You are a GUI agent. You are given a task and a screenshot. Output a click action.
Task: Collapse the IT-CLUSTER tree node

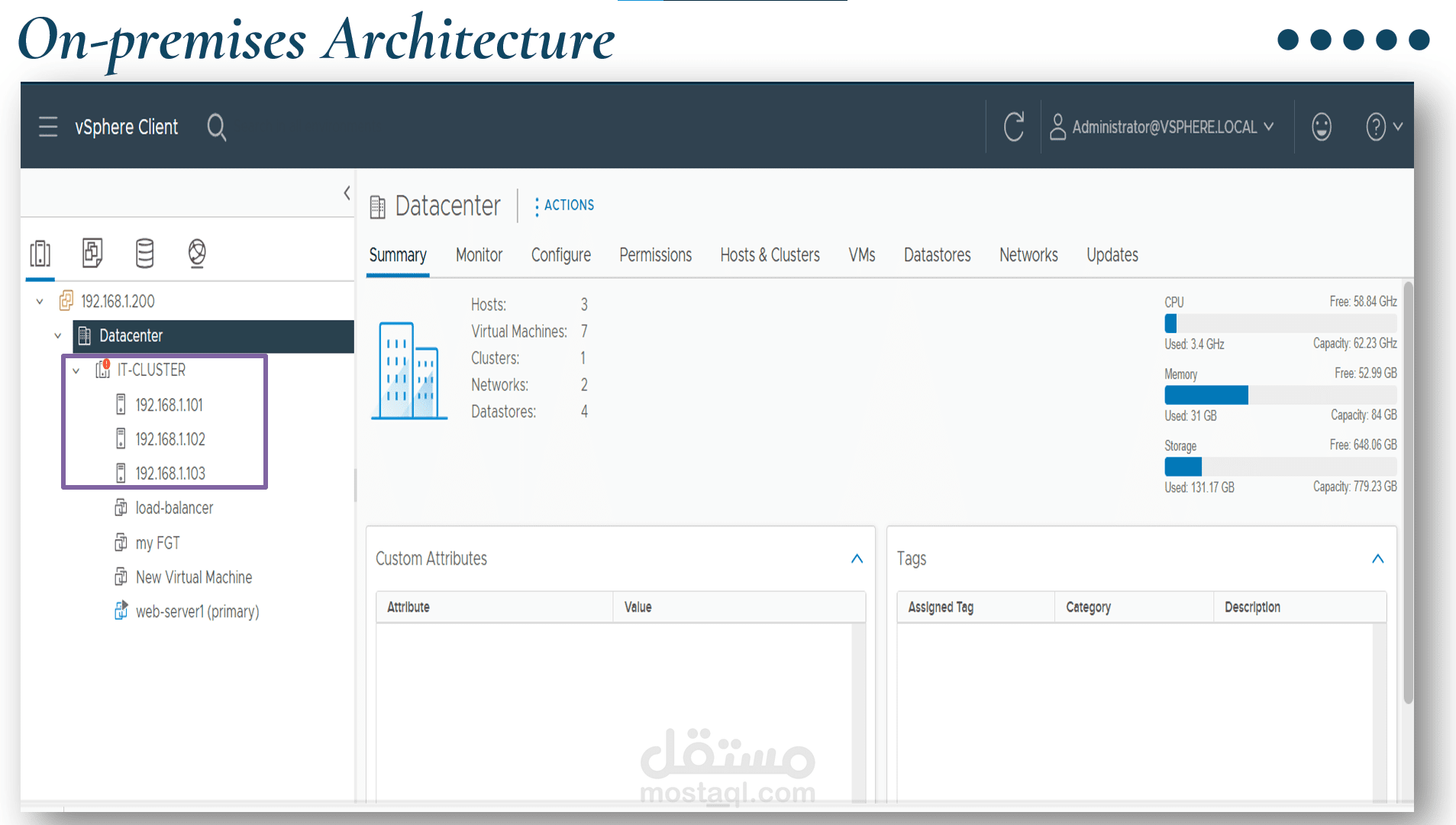76,370
